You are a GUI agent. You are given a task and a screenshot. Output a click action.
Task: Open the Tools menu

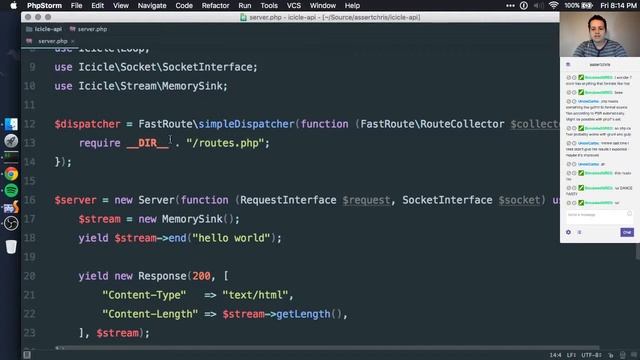coord(269,6)
